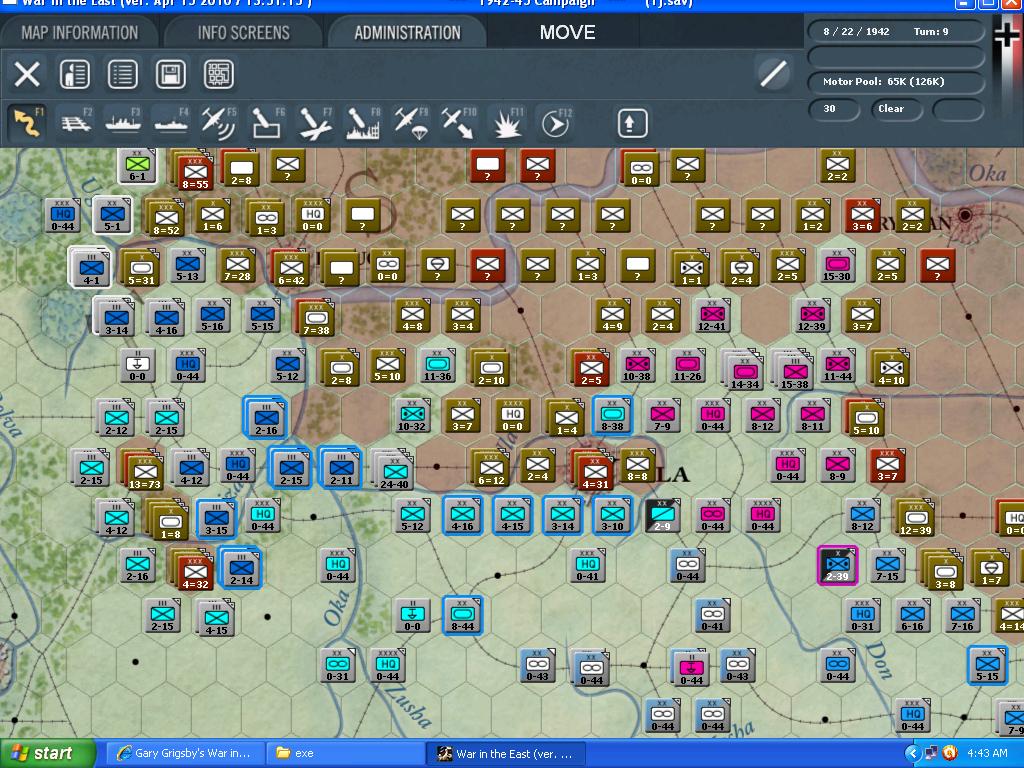Activate F9 air transport parachute mode
This screenshot has height=768, width=1024.
coord(411,123)
